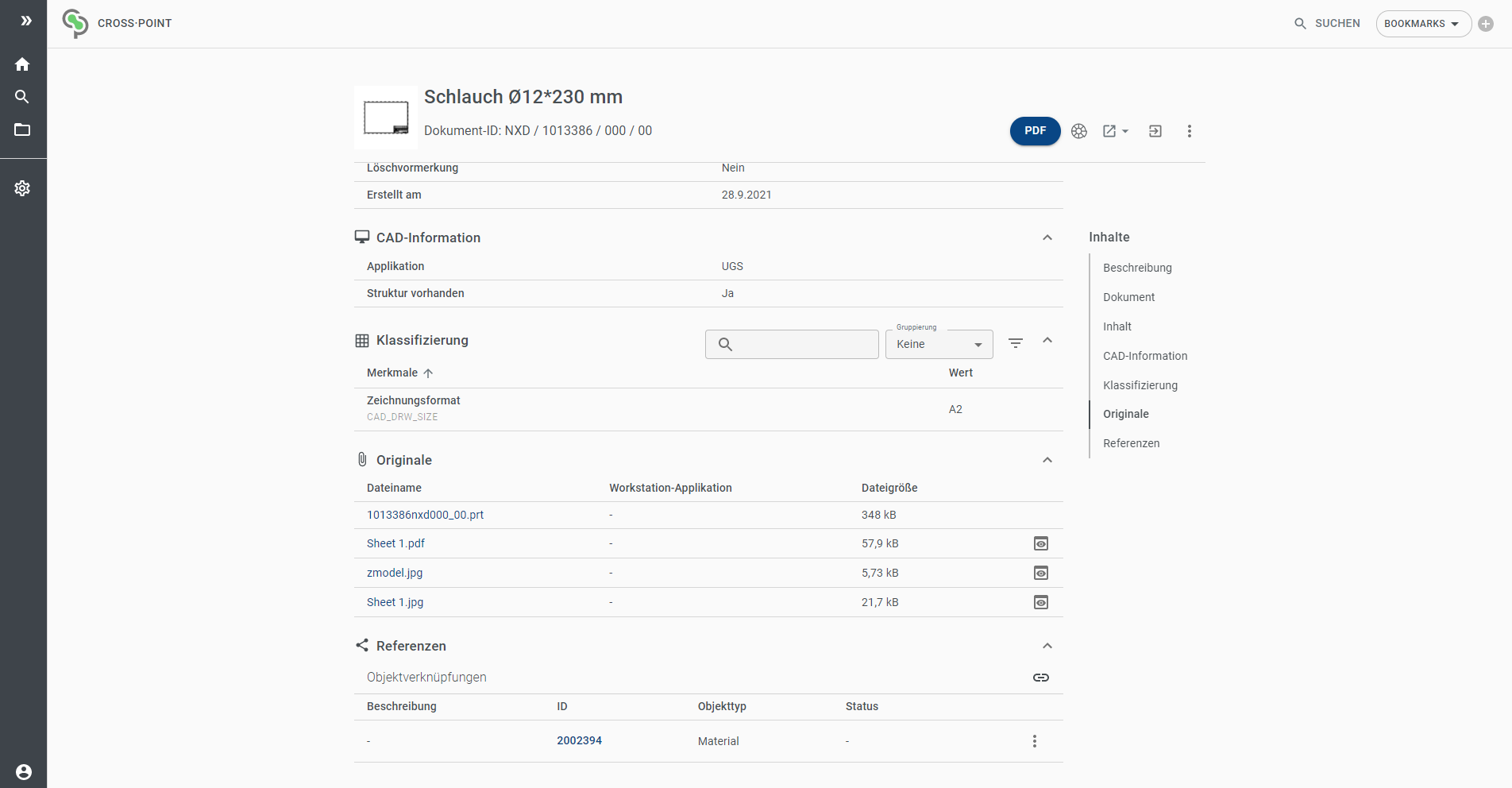Sort by Merkmale column header
Screen dimensions: 1512x788
click(399, 373)
